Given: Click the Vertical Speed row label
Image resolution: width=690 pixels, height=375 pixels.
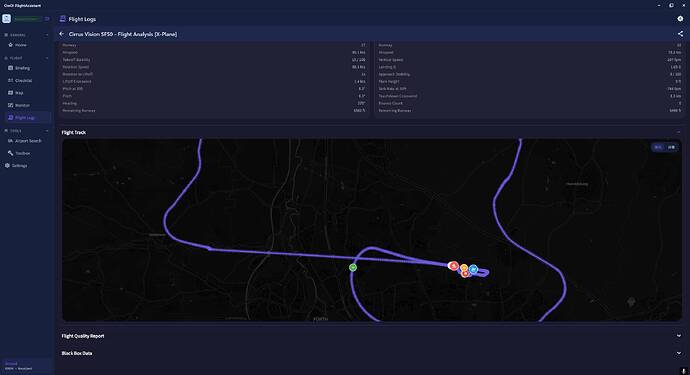Looking at the screenshot, I should (x=391, y=59).
